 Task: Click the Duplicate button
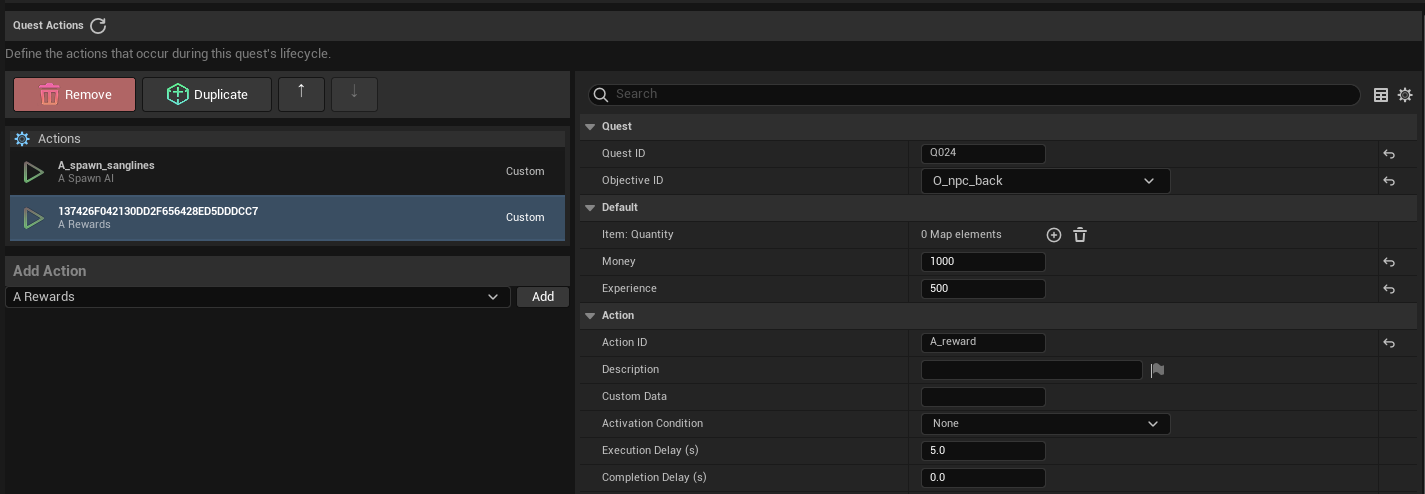(x=207, y=94)
